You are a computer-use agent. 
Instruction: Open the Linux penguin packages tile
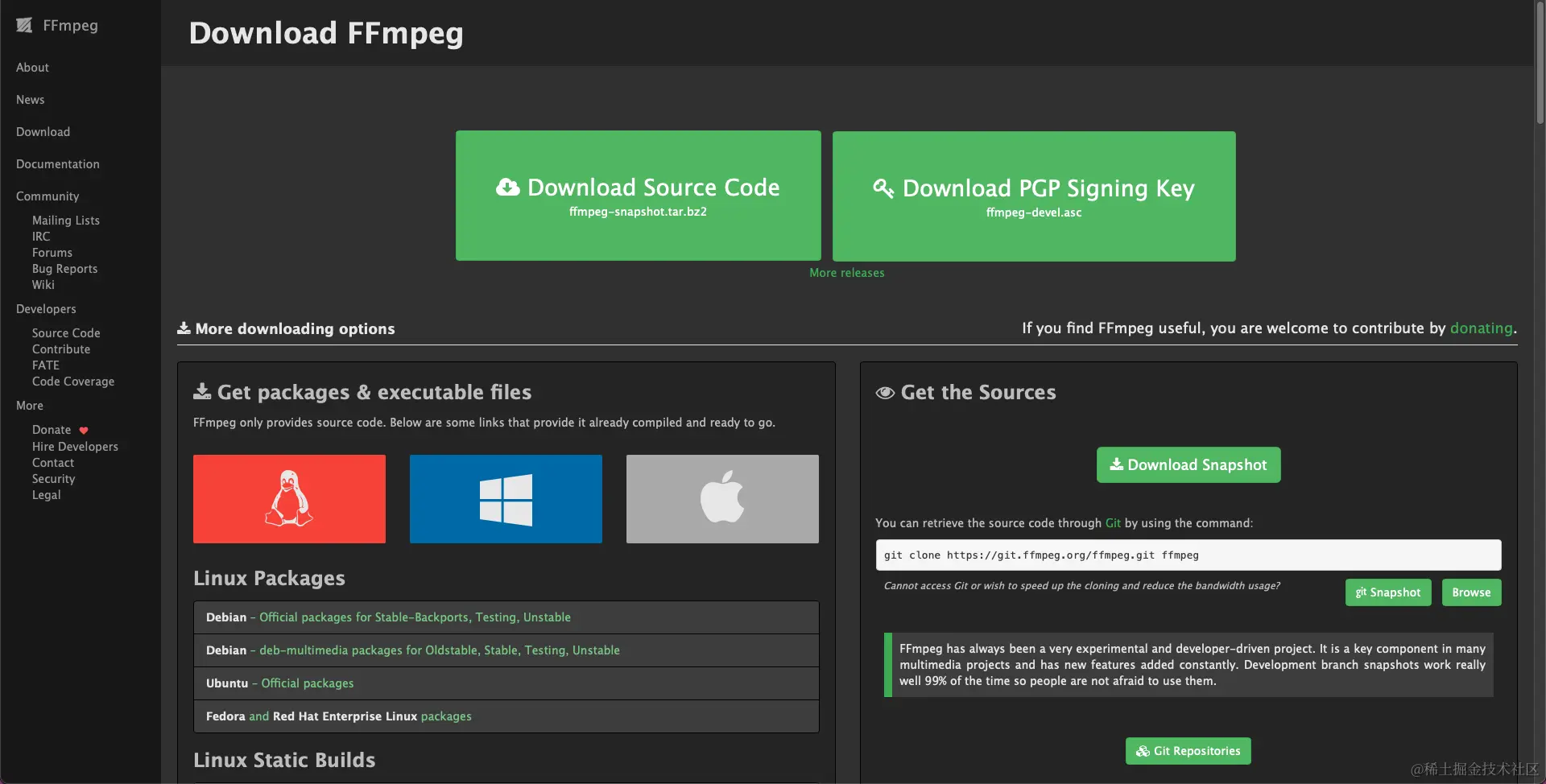pyautogui.click(x=289, y=498)
